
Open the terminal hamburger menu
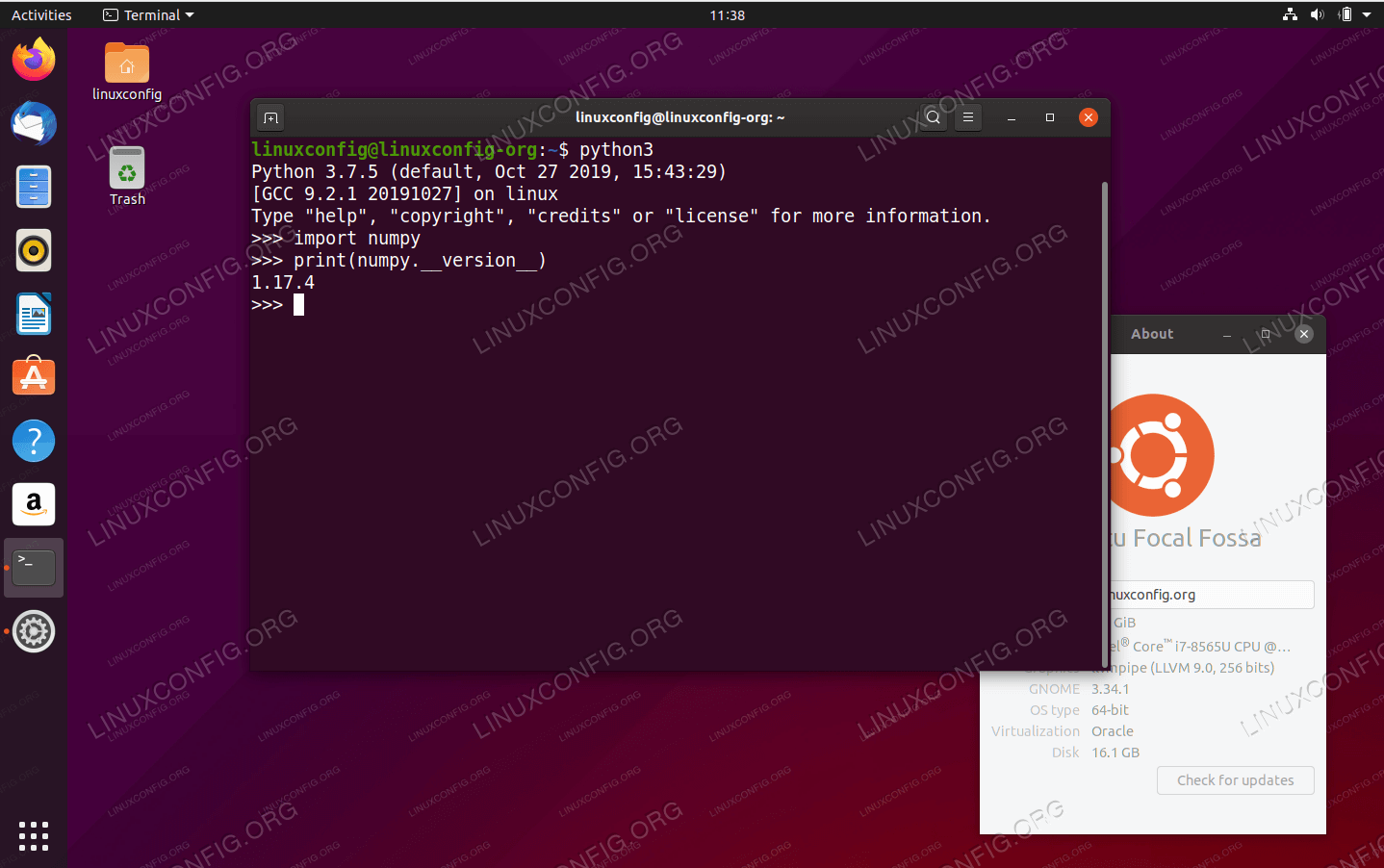[x=968, y=117]
